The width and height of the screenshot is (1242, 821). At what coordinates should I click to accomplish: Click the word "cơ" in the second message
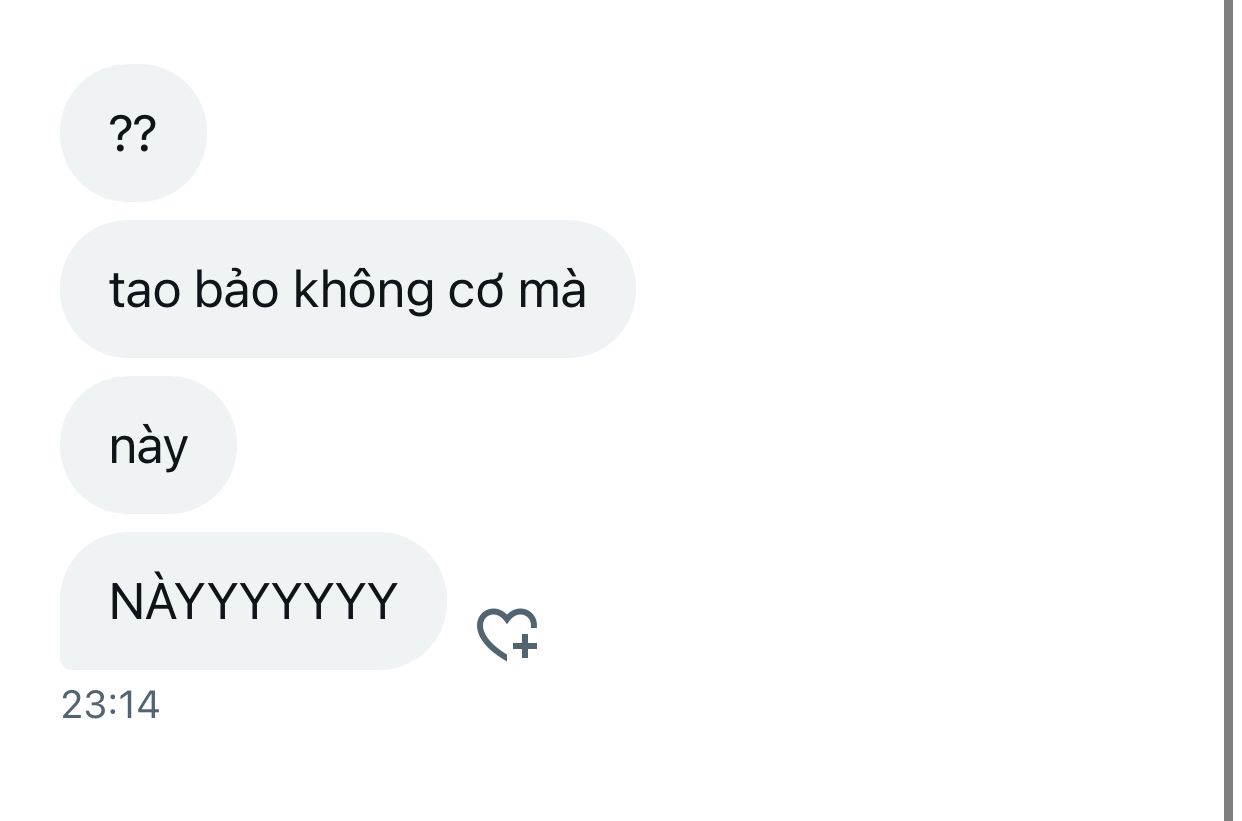477,292
